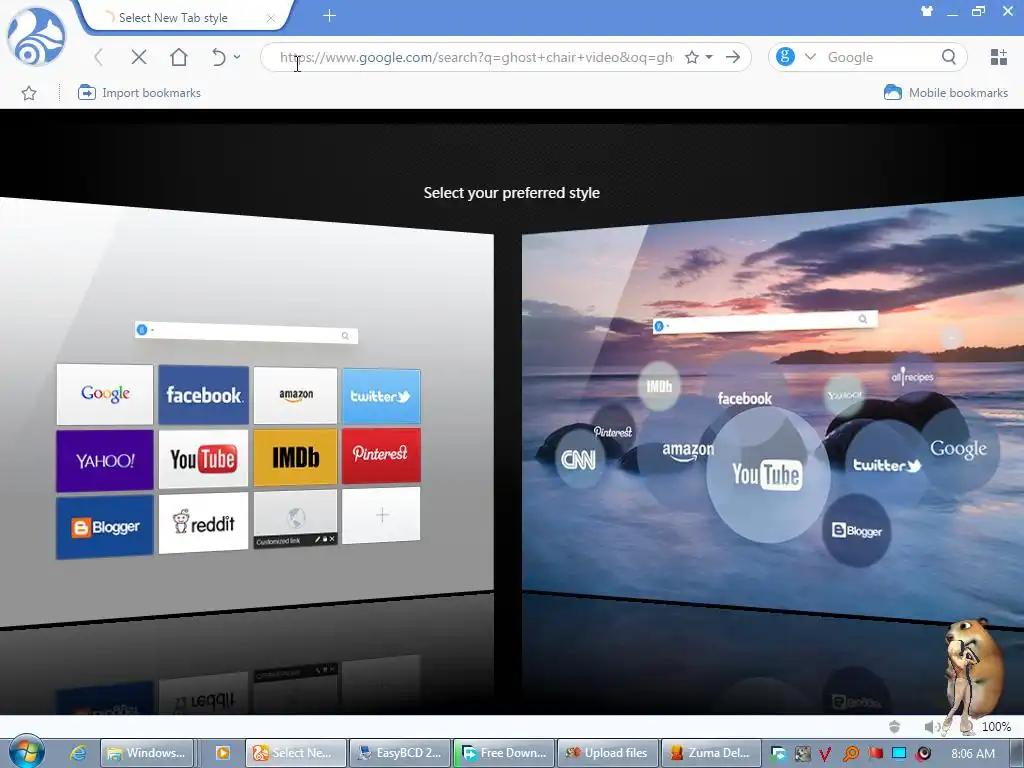Go back with the back arrow
1024x768 pixels.
(x=99, y=57)
